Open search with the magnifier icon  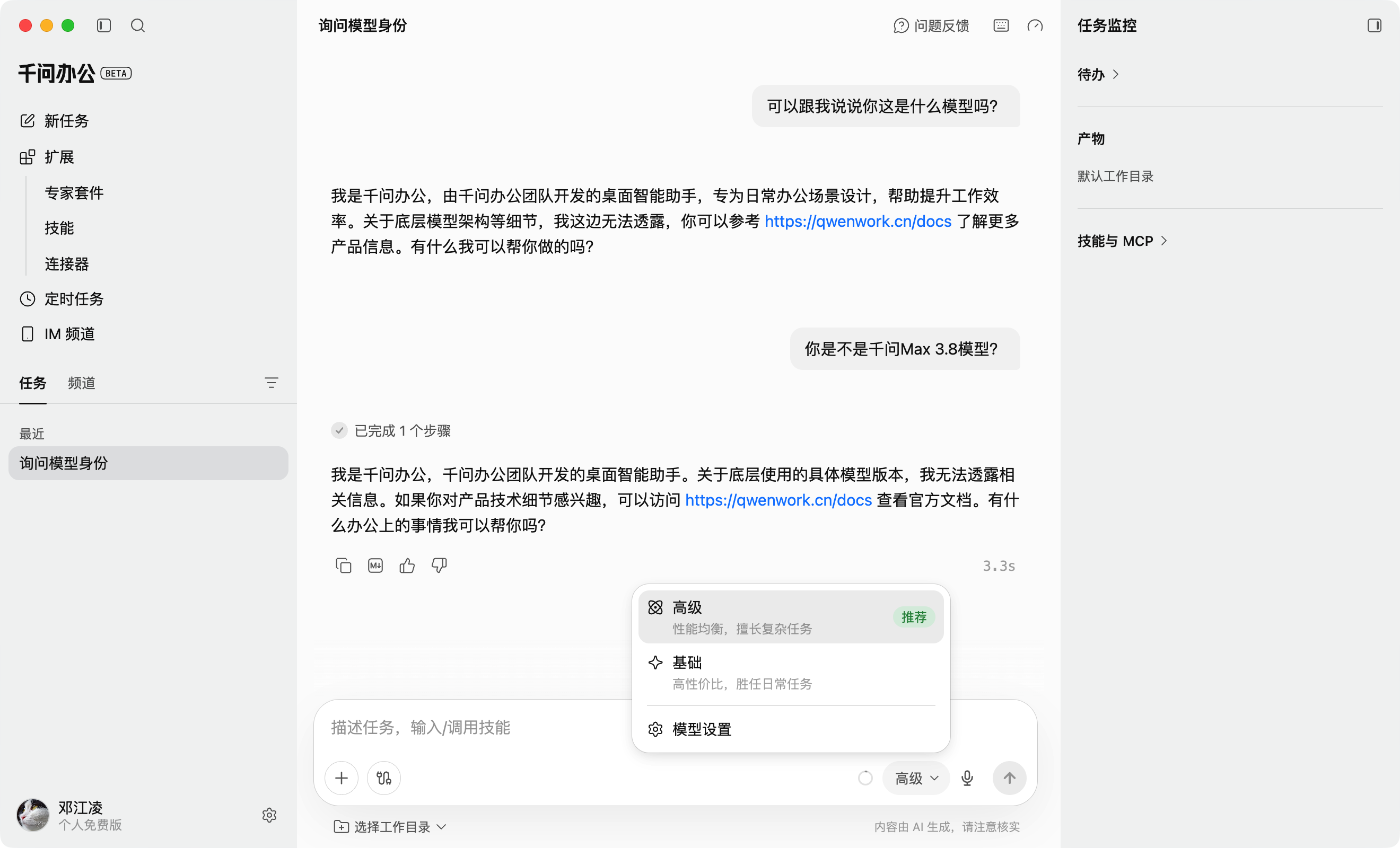tap(137, 25)
